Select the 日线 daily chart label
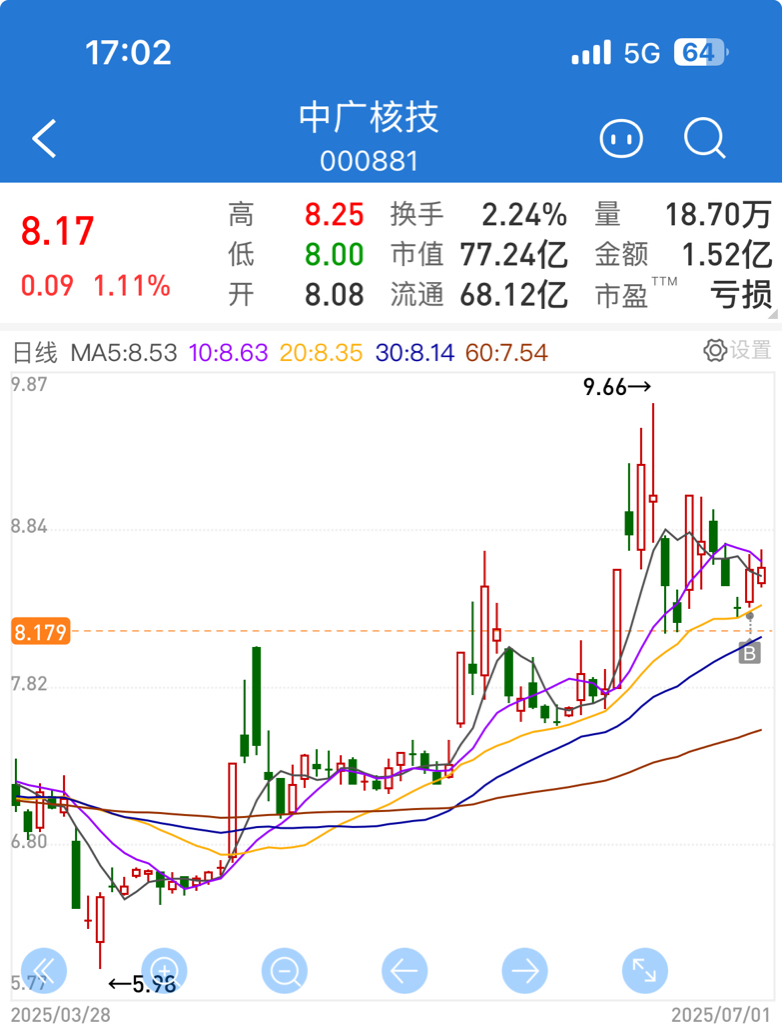The width and height of the screenshot is (783, 1024). pos(35,353)
